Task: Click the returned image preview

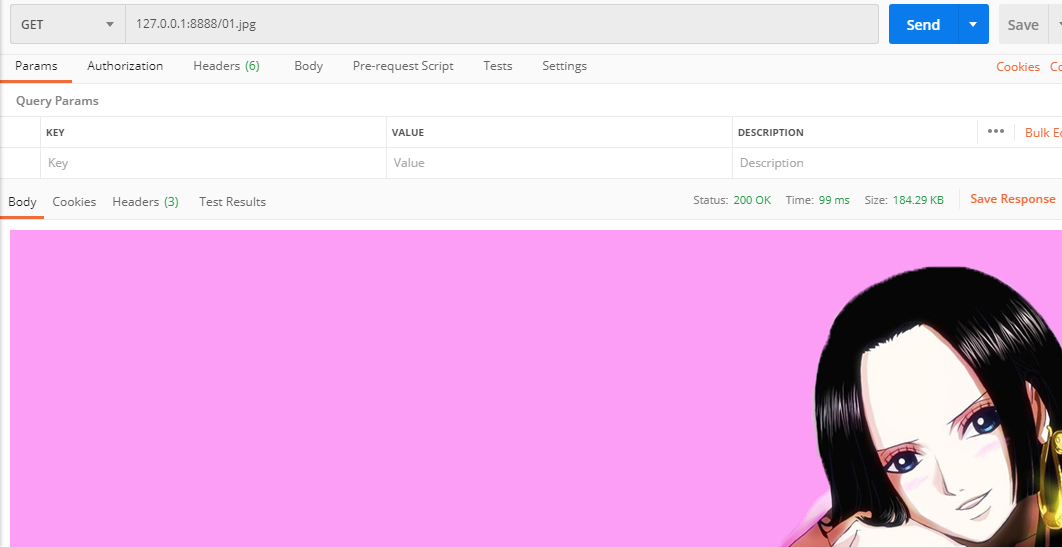Action: pos(536,388)
